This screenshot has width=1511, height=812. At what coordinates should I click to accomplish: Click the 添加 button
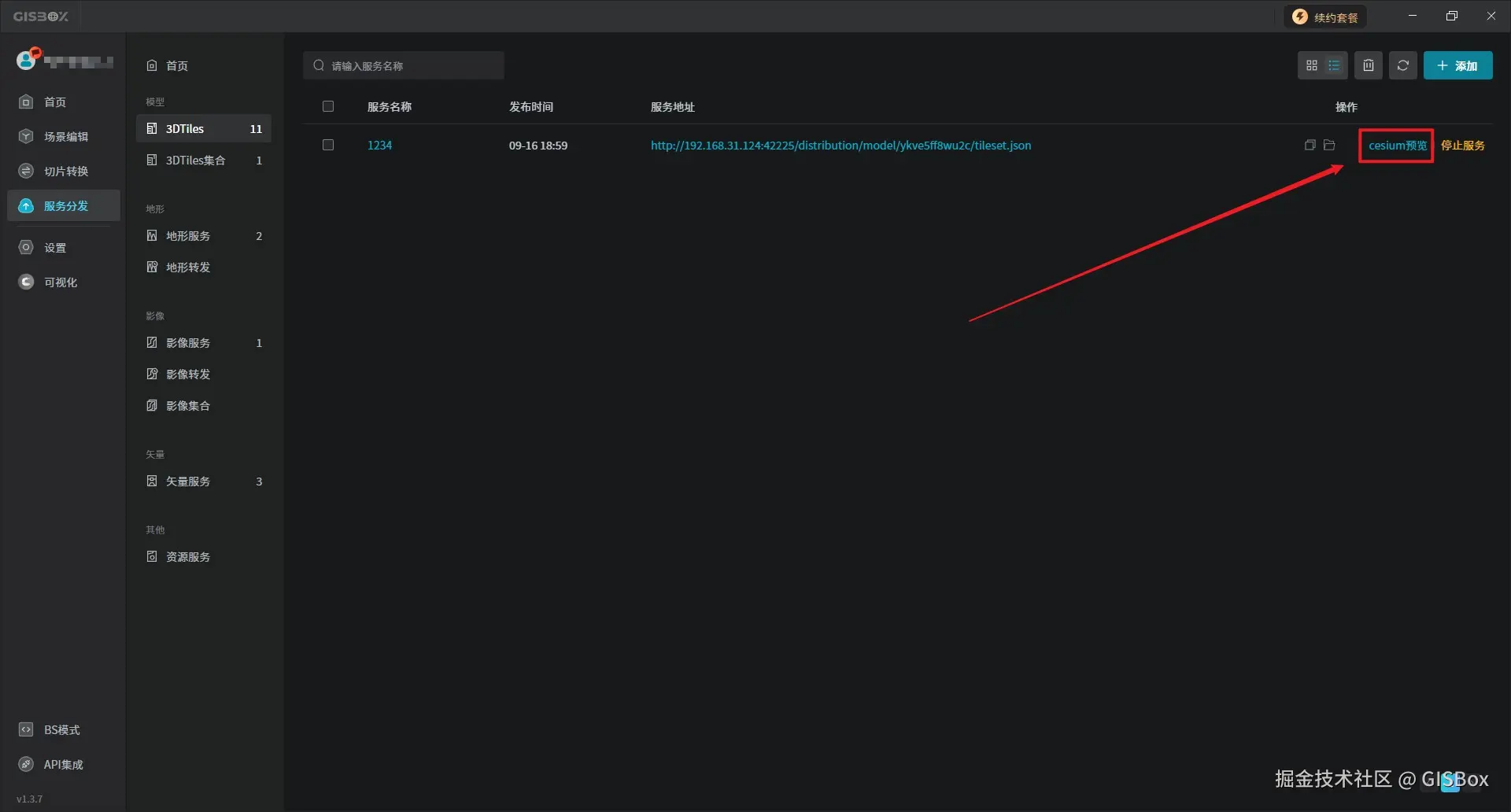(x=1457, y=66)
